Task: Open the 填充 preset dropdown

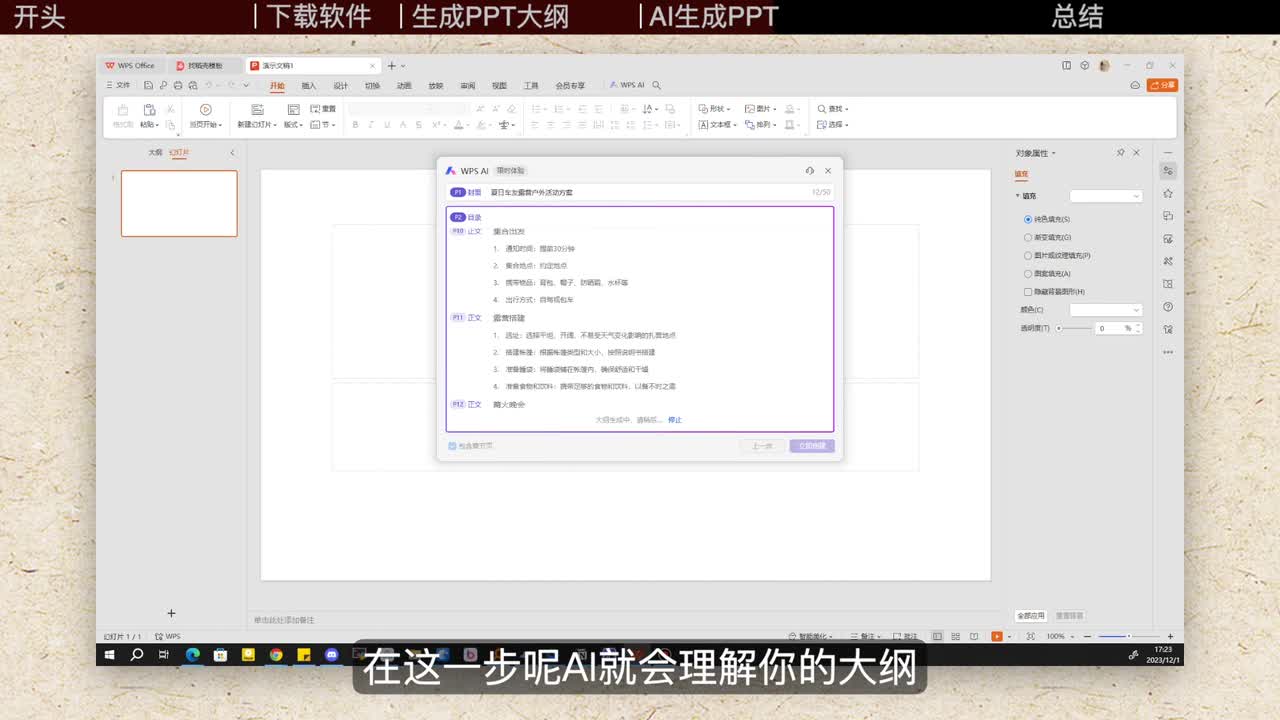Action: tap(1105, 196)
